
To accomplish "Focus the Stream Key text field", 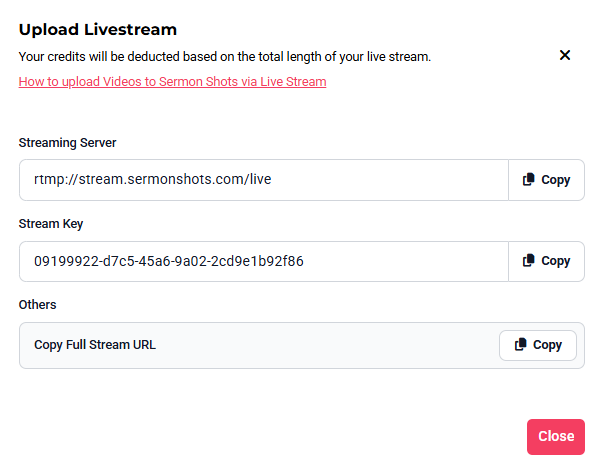I will [x=264, y=261].
